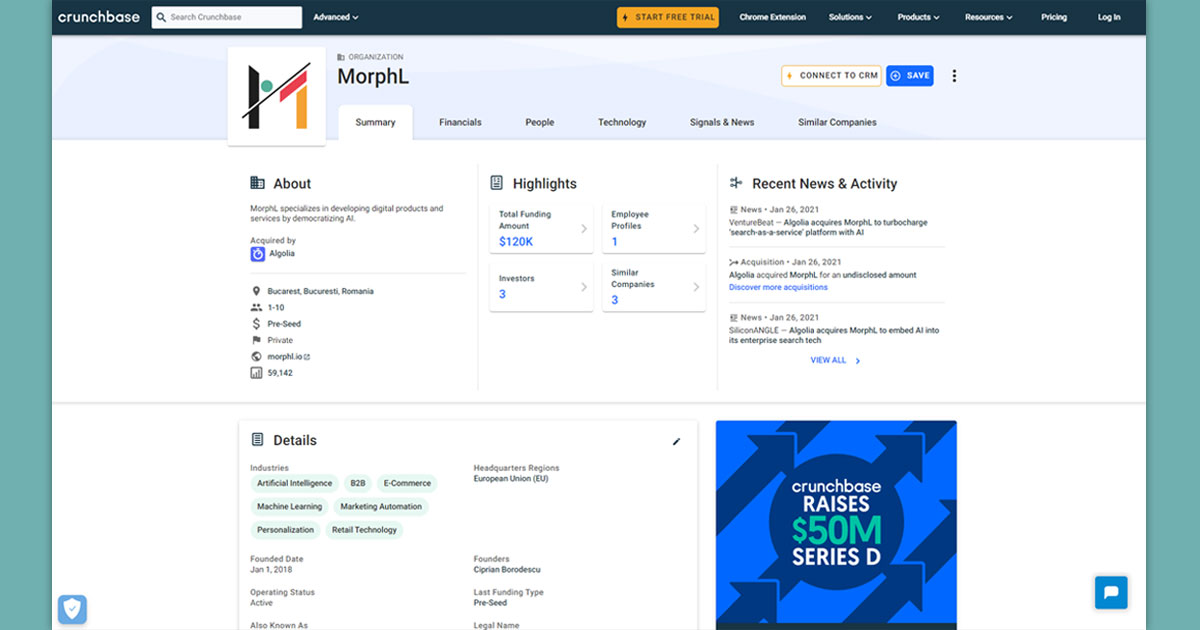Click the Highlights list icon
1200x630 pixels.
pos(496,183)
